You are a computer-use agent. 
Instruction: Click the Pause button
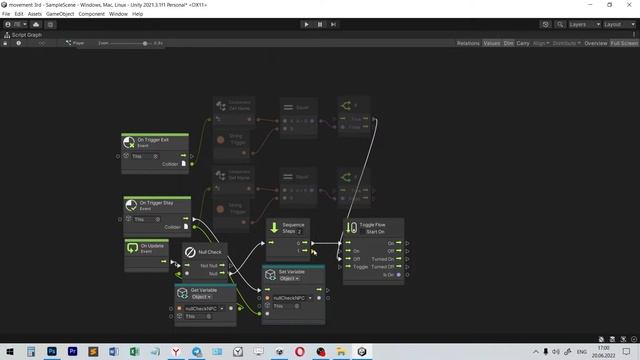point(320,24)
